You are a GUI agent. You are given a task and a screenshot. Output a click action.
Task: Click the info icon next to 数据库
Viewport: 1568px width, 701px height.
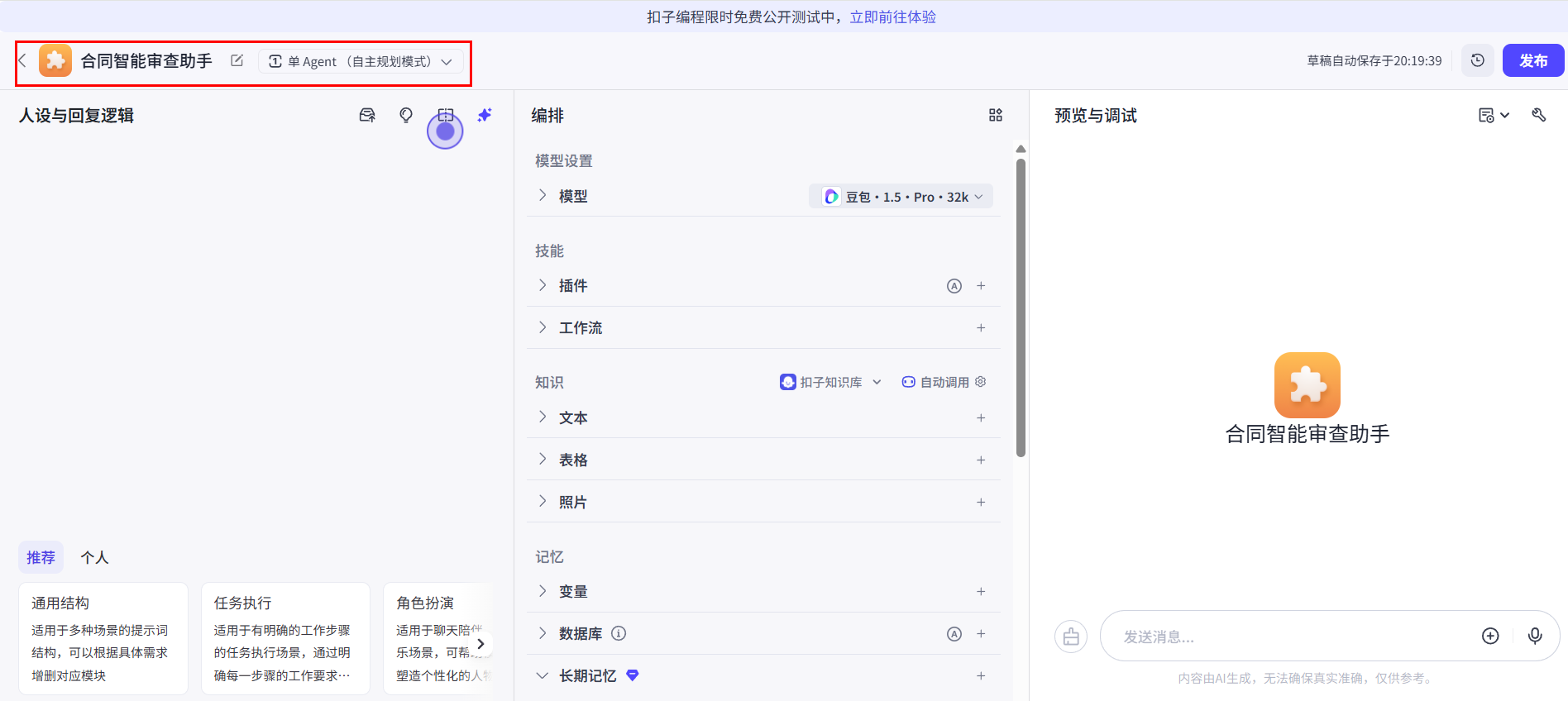coord(619,633)
